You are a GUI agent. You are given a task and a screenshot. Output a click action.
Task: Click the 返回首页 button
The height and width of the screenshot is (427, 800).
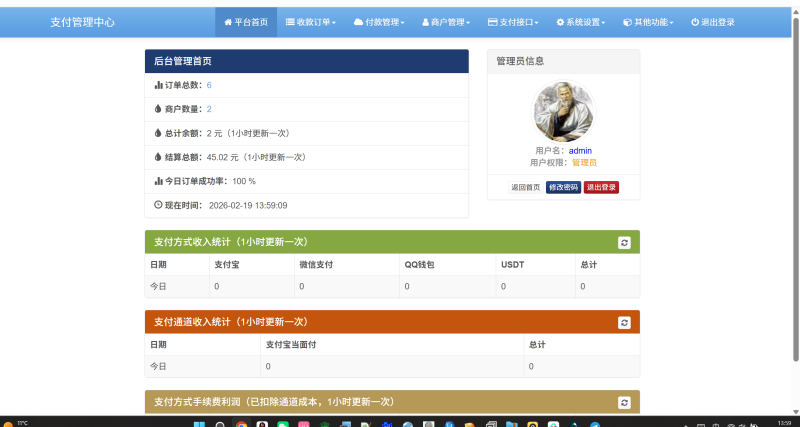(x=526, y=187)
